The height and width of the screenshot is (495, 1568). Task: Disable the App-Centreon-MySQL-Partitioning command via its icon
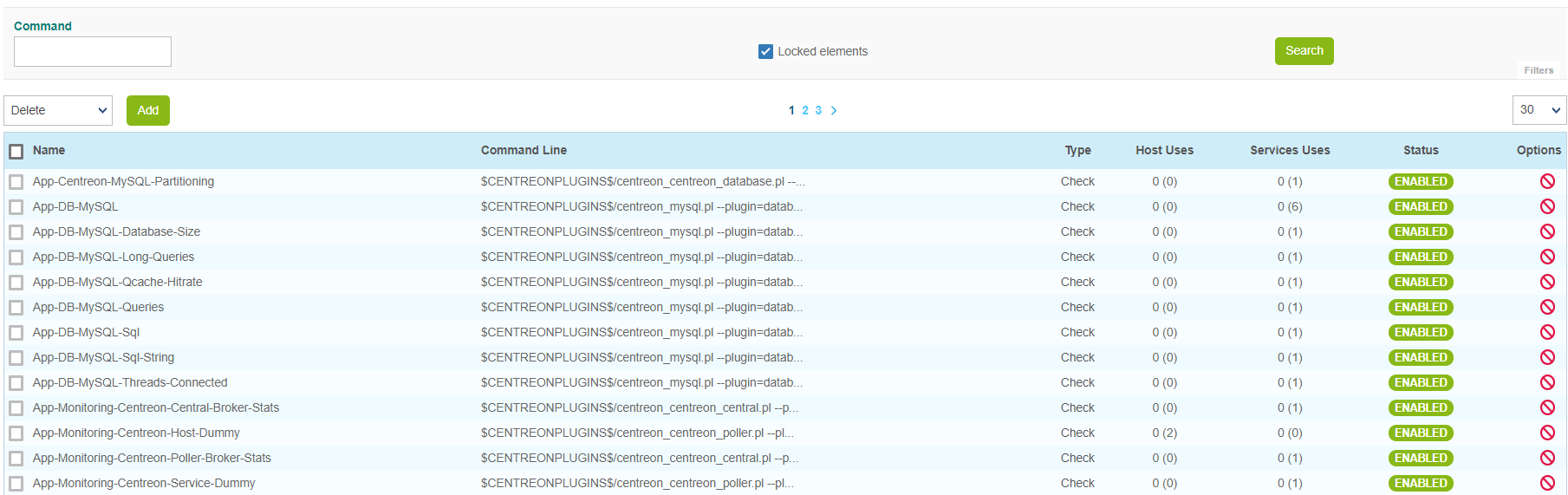click(1546, 181)
